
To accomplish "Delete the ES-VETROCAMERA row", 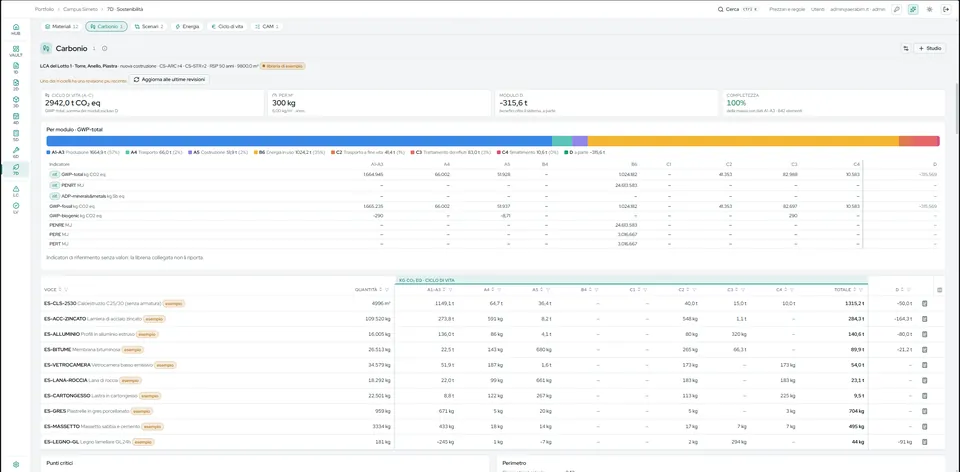I will 924,365.
